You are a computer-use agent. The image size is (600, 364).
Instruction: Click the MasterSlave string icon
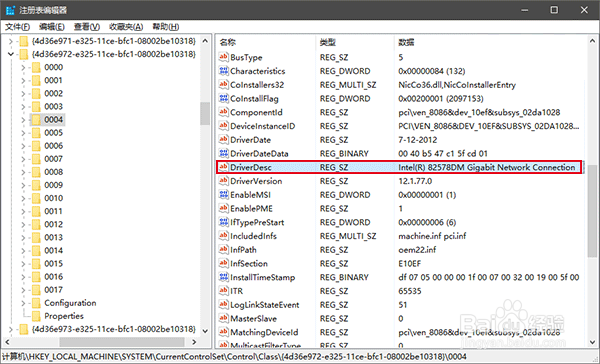223,318
